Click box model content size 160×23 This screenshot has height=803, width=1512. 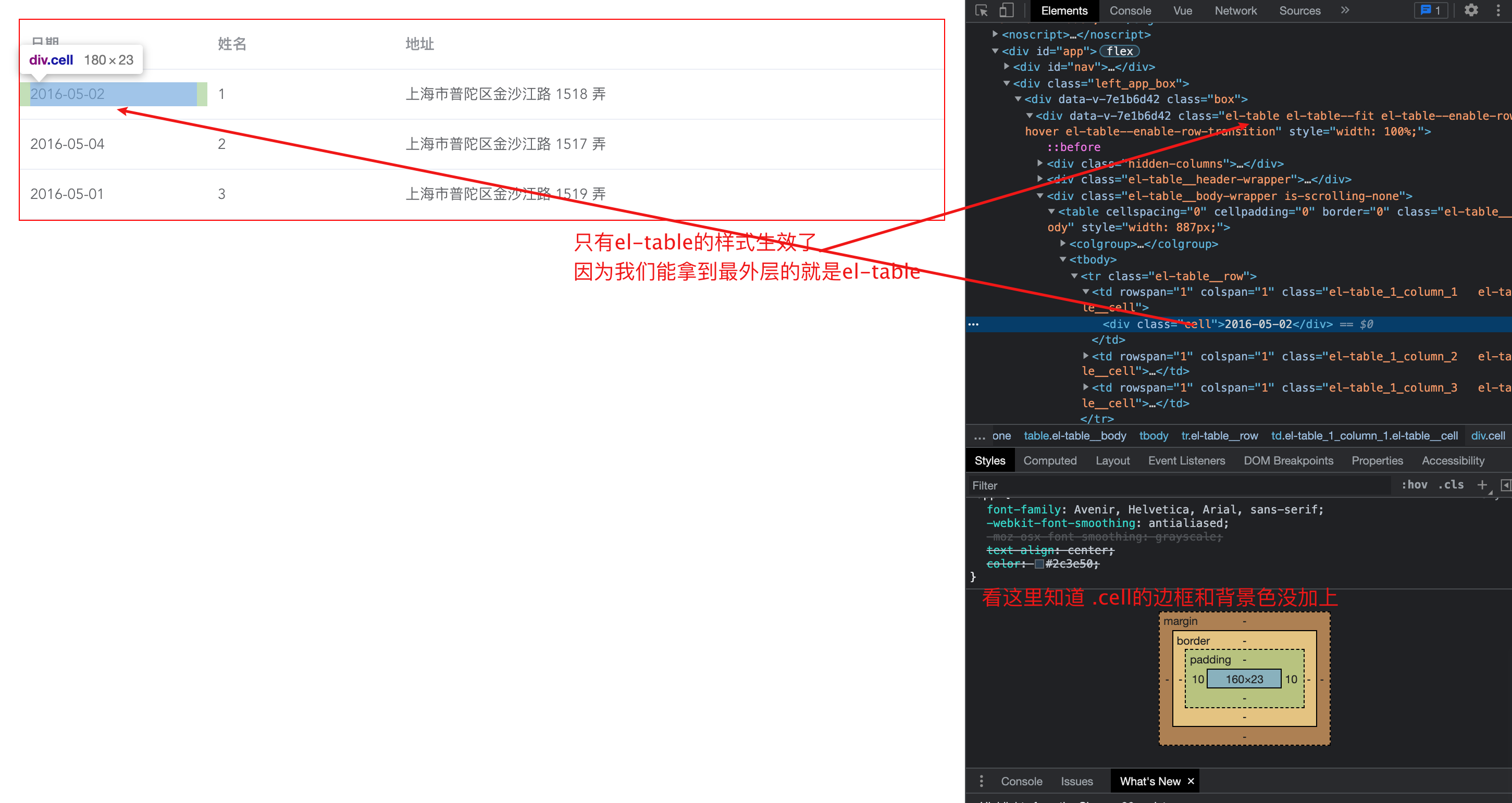point(1244,679)
